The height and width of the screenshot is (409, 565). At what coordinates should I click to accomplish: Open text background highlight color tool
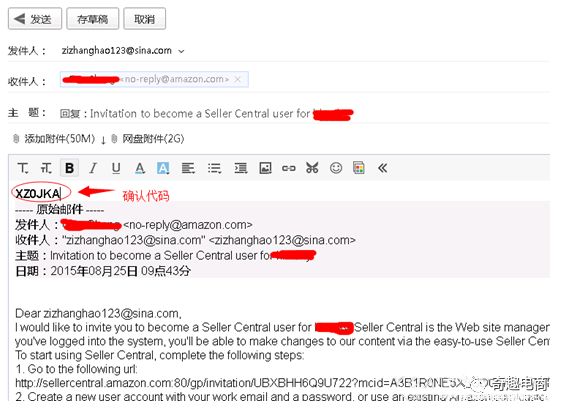[163, 168]
